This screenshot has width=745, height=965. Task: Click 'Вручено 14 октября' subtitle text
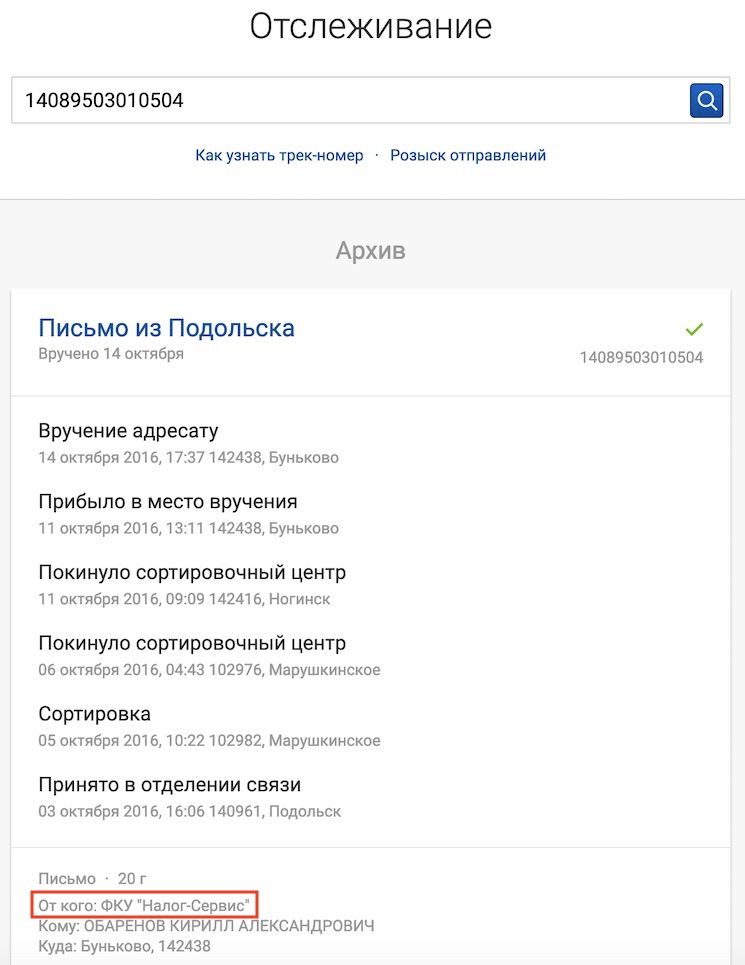click(x=111, y=354)
